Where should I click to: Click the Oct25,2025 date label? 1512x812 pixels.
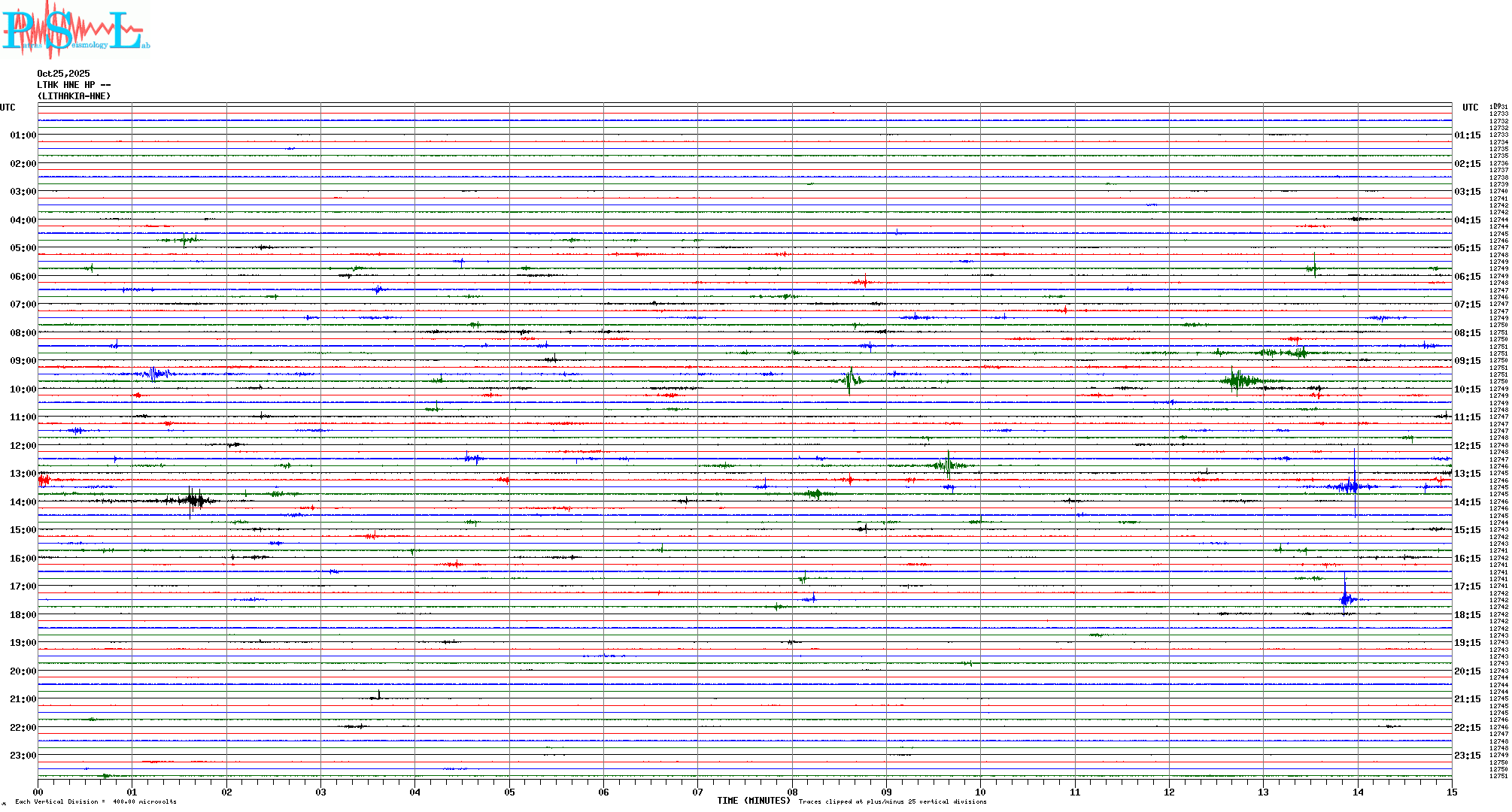coord(63,74)
